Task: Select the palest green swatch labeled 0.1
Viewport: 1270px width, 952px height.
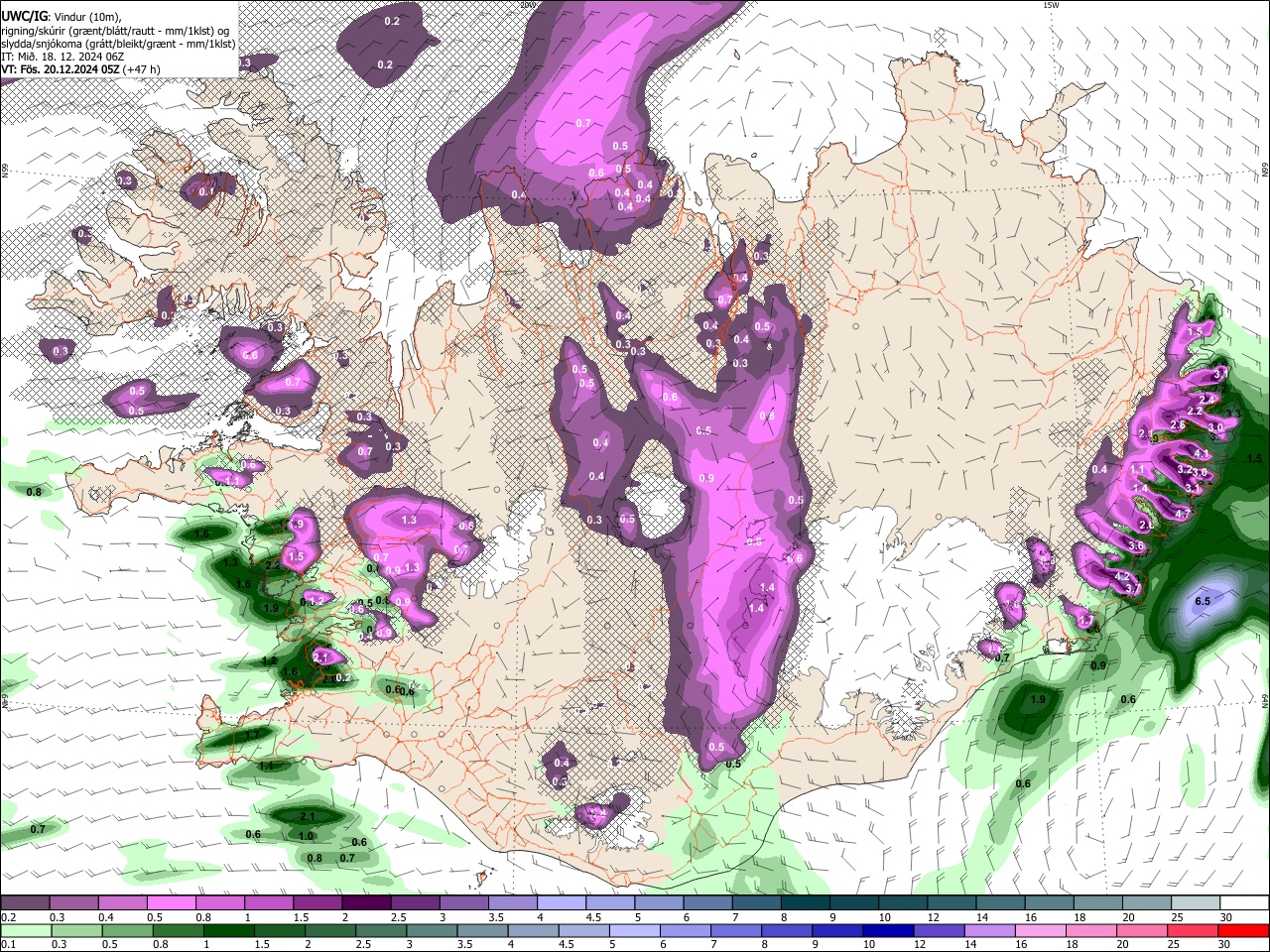Action: pos(25,931)
